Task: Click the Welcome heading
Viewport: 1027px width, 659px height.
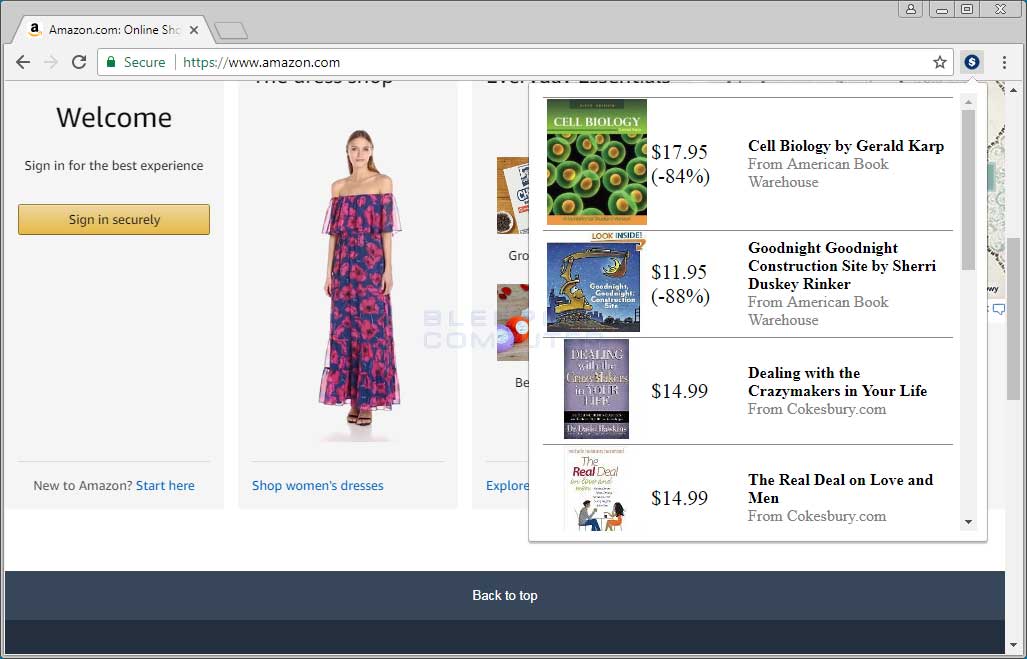Action: tap(114, 118)
